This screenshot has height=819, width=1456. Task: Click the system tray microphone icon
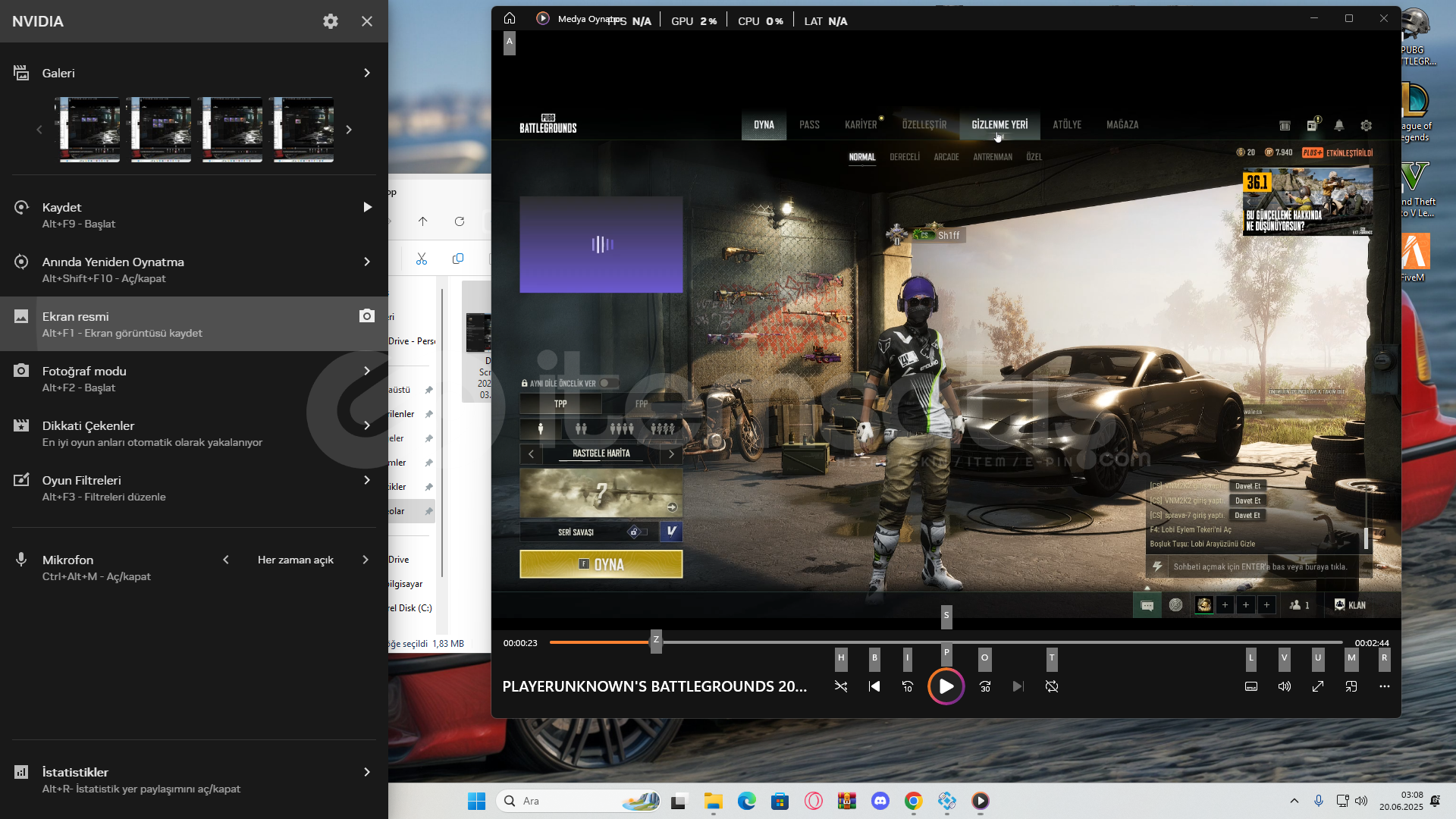[x=1319, y=801]
